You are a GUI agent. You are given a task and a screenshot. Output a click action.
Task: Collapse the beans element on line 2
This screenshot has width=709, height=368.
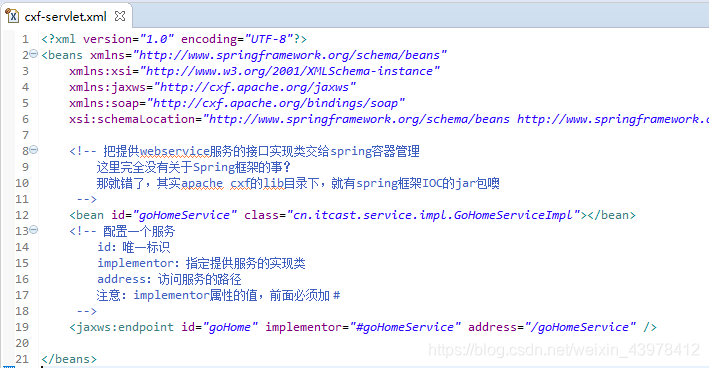click(33, 54)
